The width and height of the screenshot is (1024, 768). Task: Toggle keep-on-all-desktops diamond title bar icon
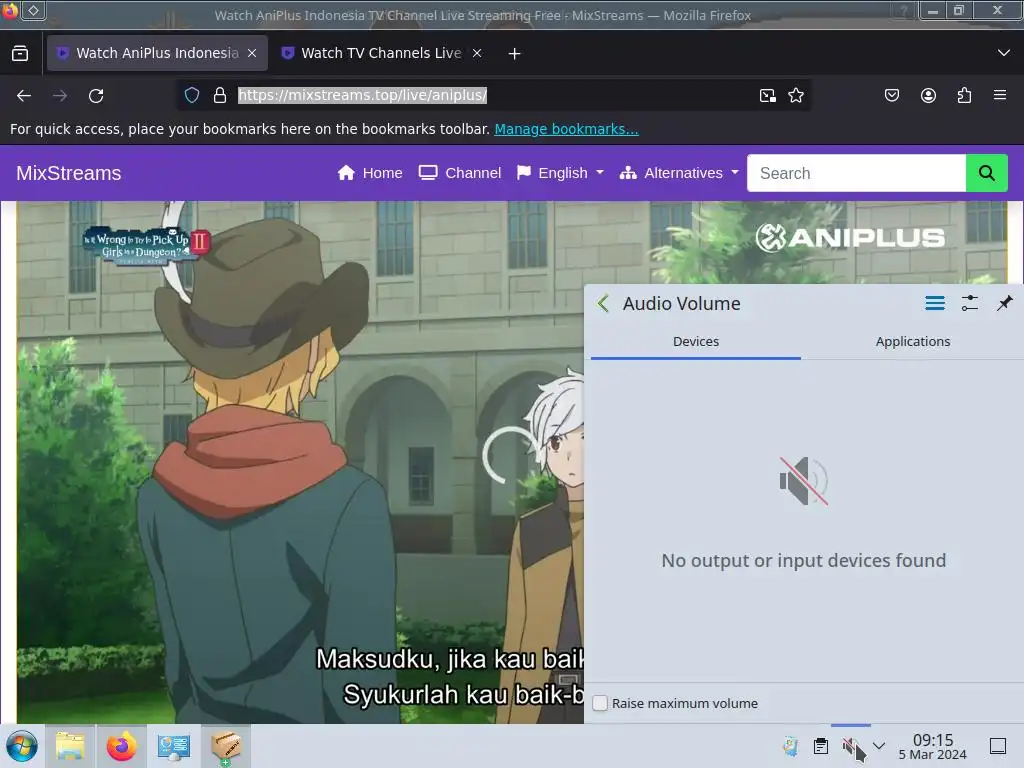pos(33,10)
